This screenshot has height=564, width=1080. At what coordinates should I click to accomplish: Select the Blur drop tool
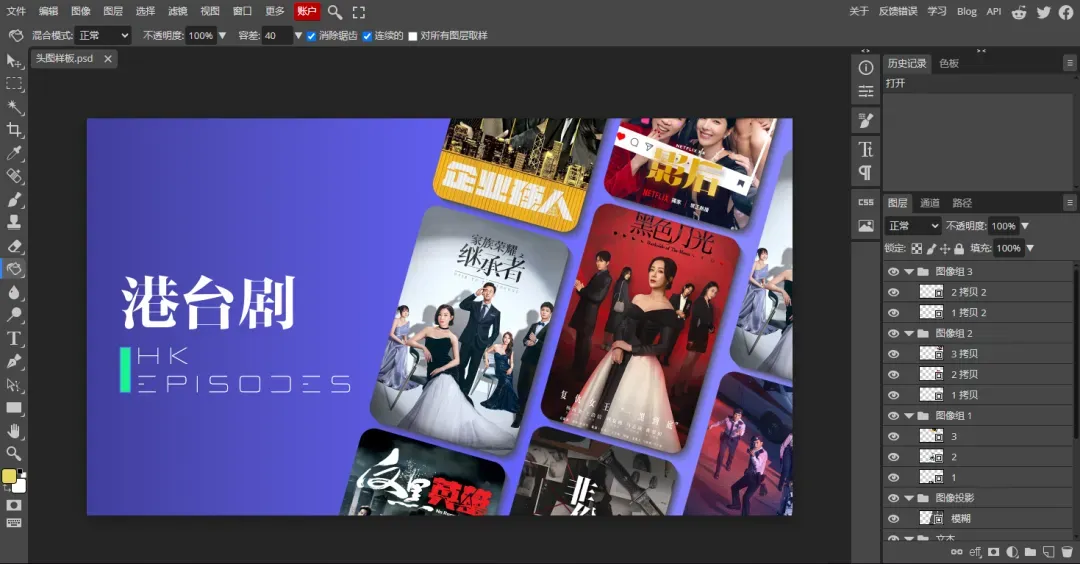14,292
